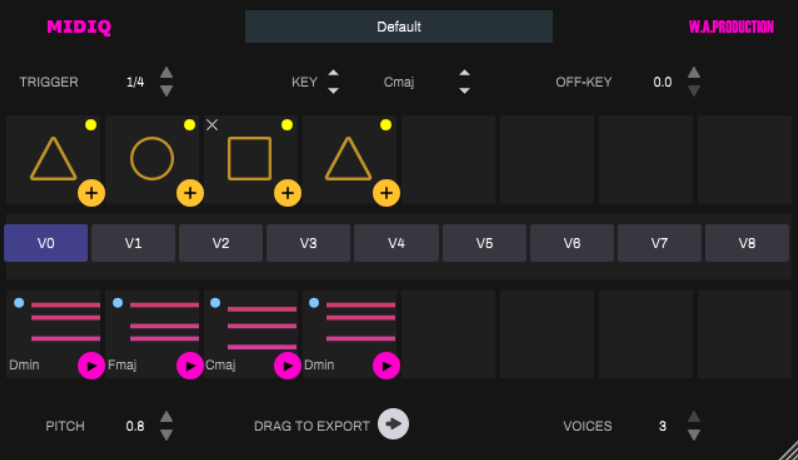Click the window resize grip corner
Viewport: 798px width, 460px height.
pyautogui.click(x=789, y=451)
